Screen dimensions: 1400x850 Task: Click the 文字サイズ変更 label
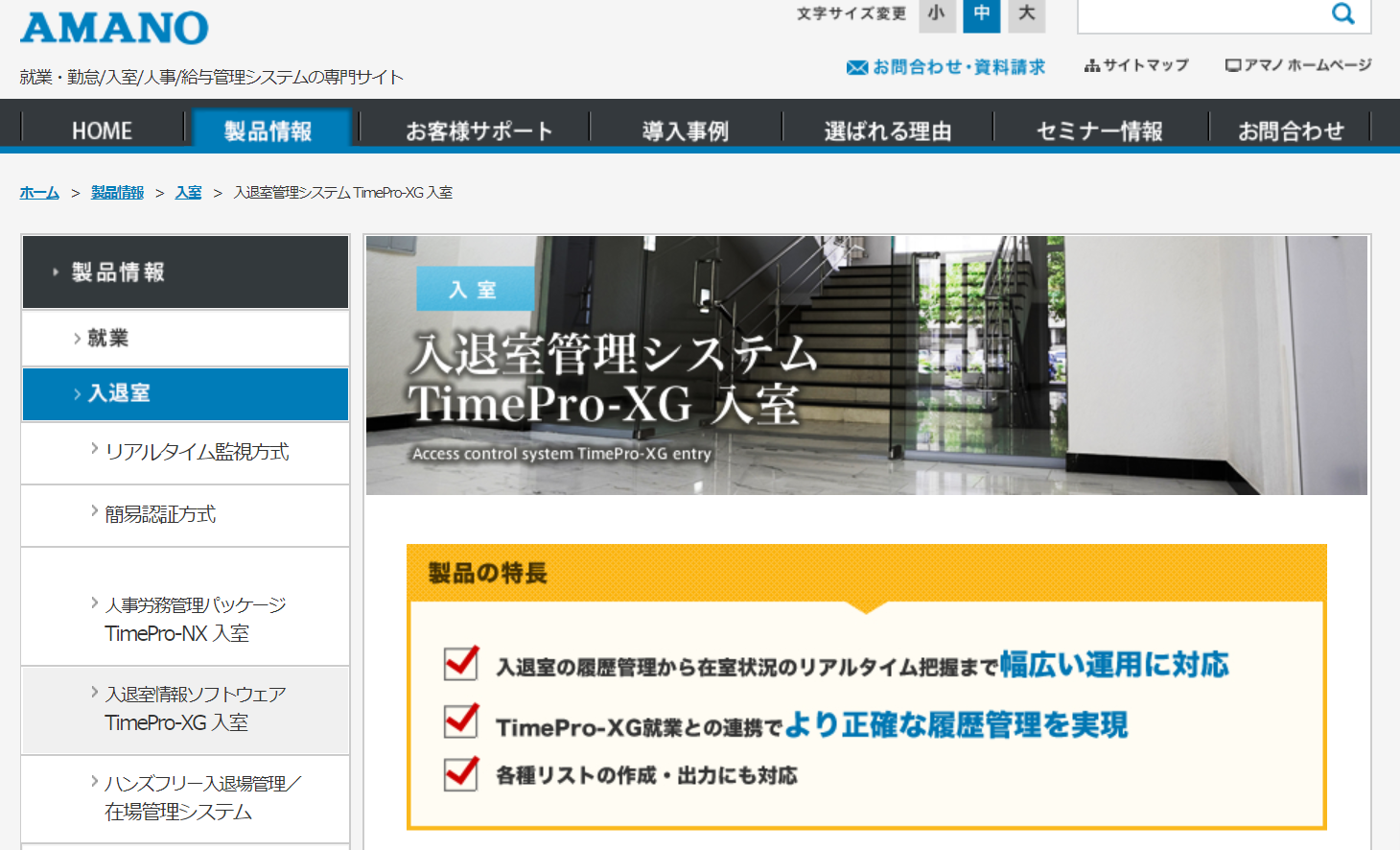click(x=851, y=13)
